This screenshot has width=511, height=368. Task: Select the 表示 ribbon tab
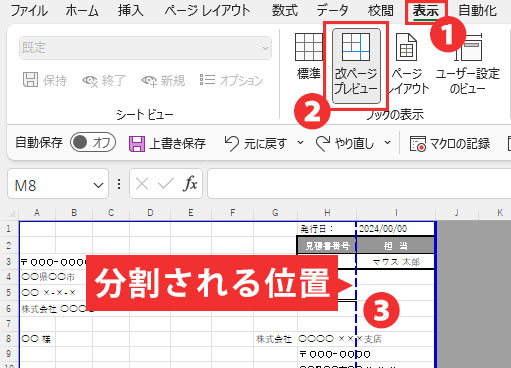coord(426,11)
